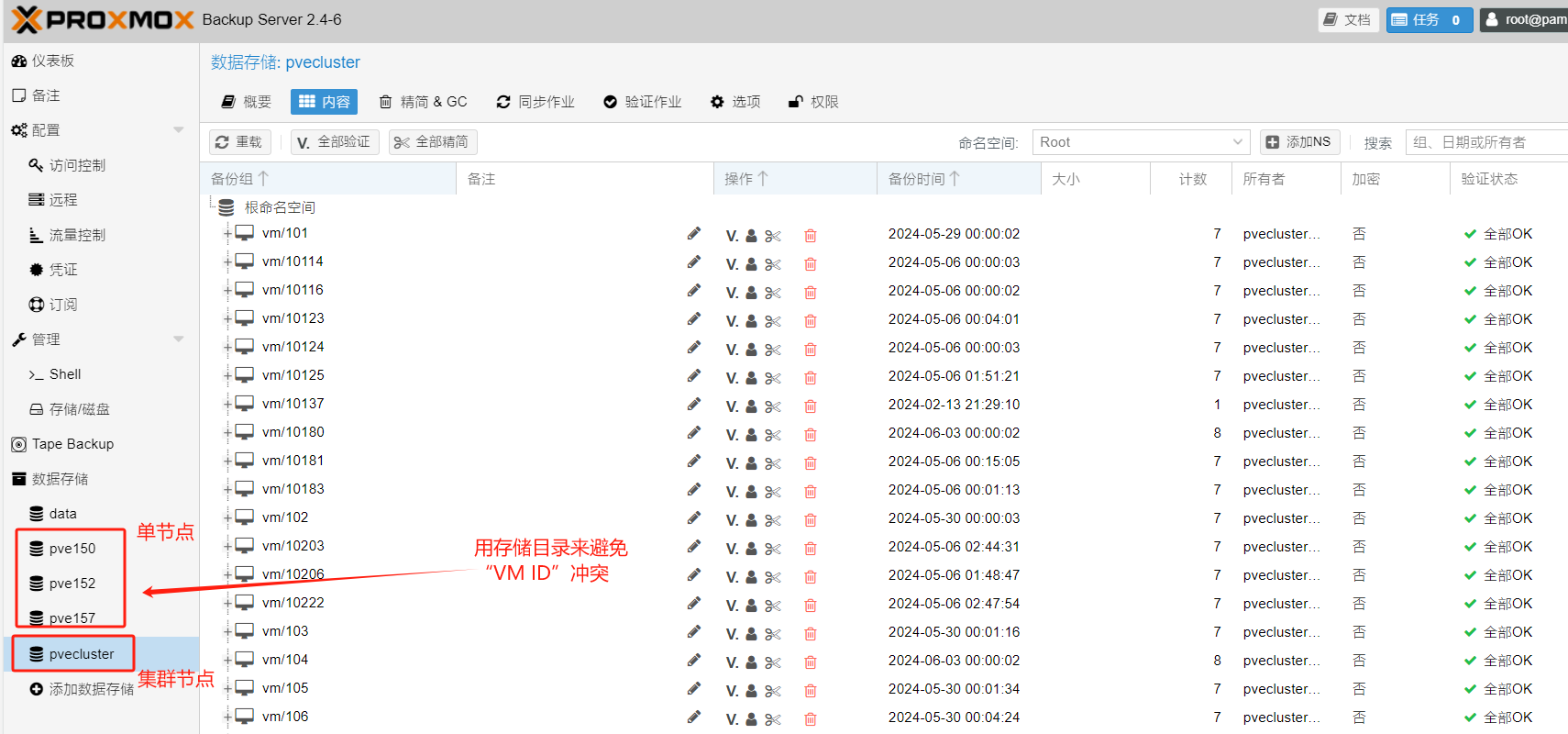Viewport: 1568px width, 734px height.
Task: Click the prune scissors icon for vm/10206
Action: pyautogui.click(x=773, y=577)
